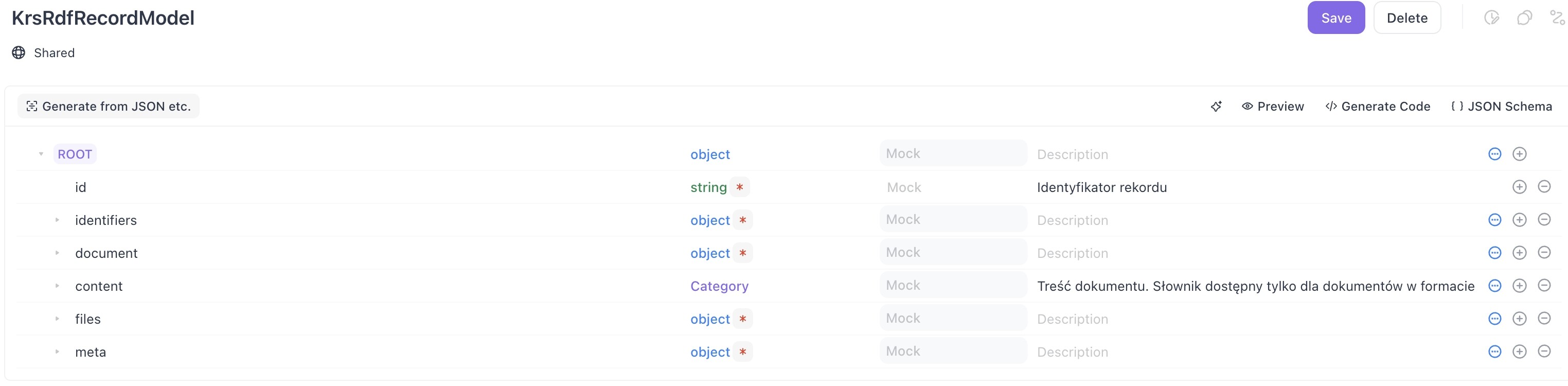Remove the id field with minus icon
The height and width of the screenshot is (386, 1568).
coord(1544,187)
